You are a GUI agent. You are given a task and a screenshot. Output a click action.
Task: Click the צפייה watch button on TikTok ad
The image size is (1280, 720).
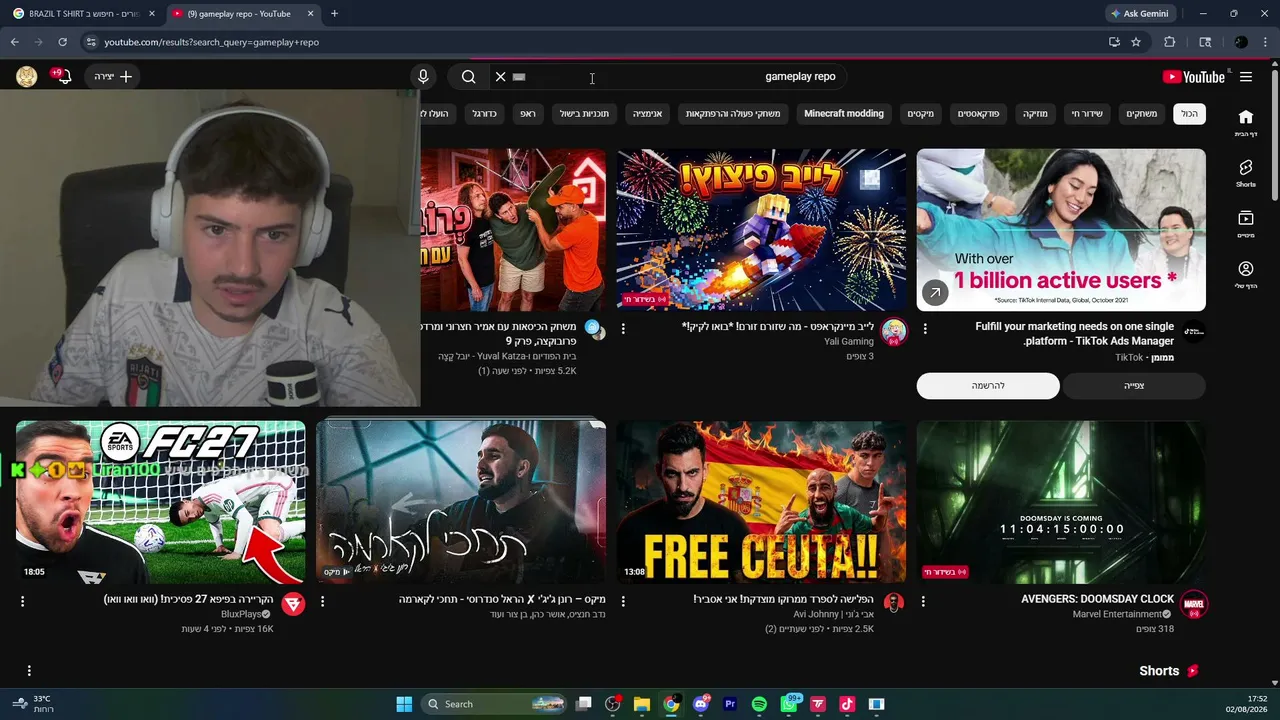click(1134, 386)
